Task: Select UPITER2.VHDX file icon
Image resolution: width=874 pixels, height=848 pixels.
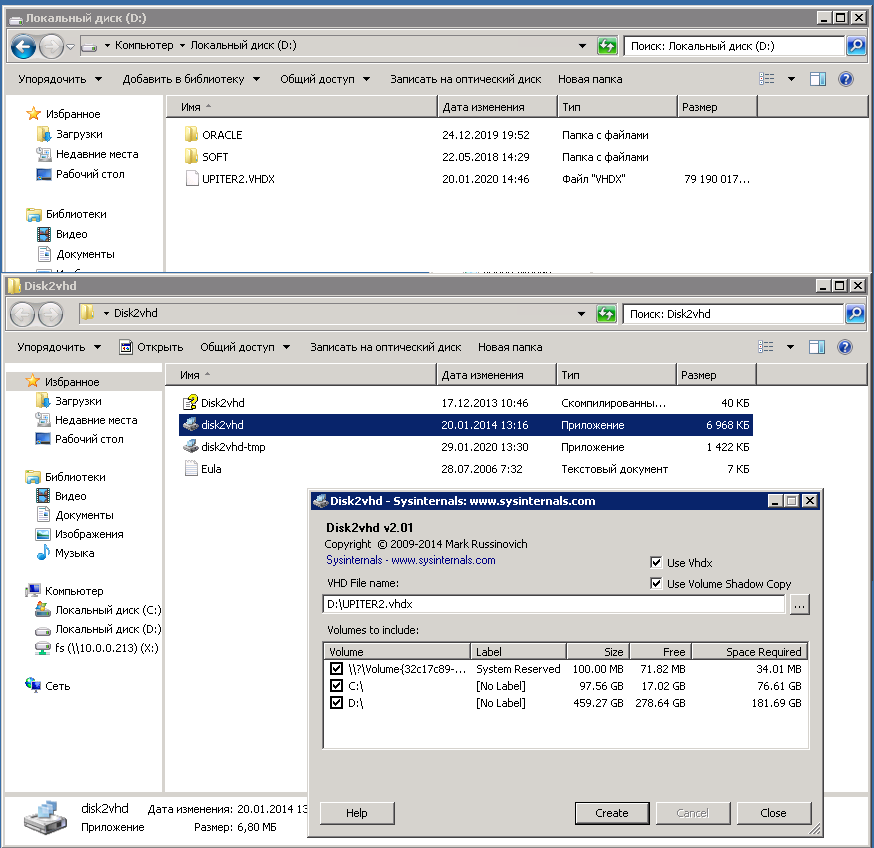Action: [191, 179]
